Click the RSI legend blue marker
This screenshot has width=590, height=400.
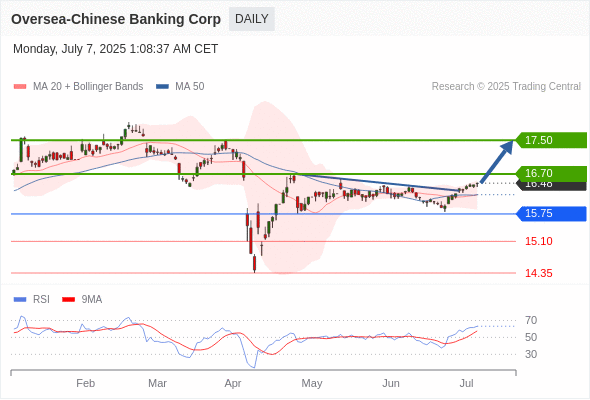tap(20, 300)
